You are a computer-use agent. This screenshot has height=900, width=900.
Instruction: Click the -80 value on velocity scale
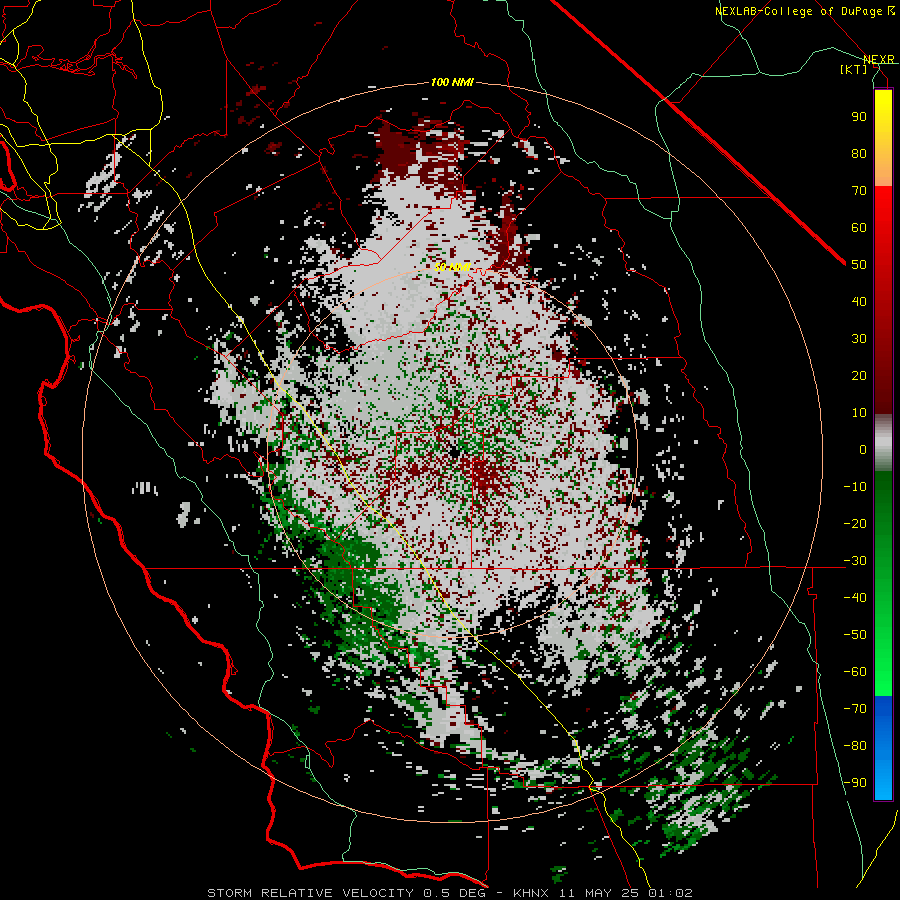coord(855,746)
